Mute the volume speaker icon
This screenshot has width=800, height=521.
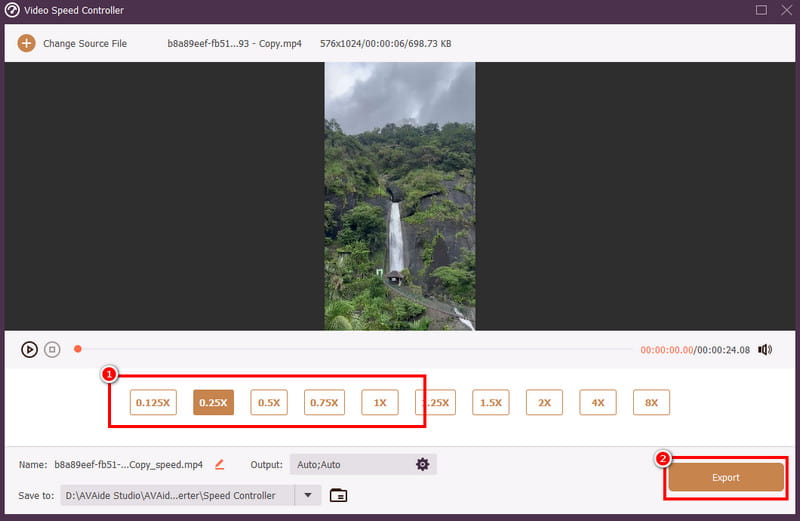(765, 349)
